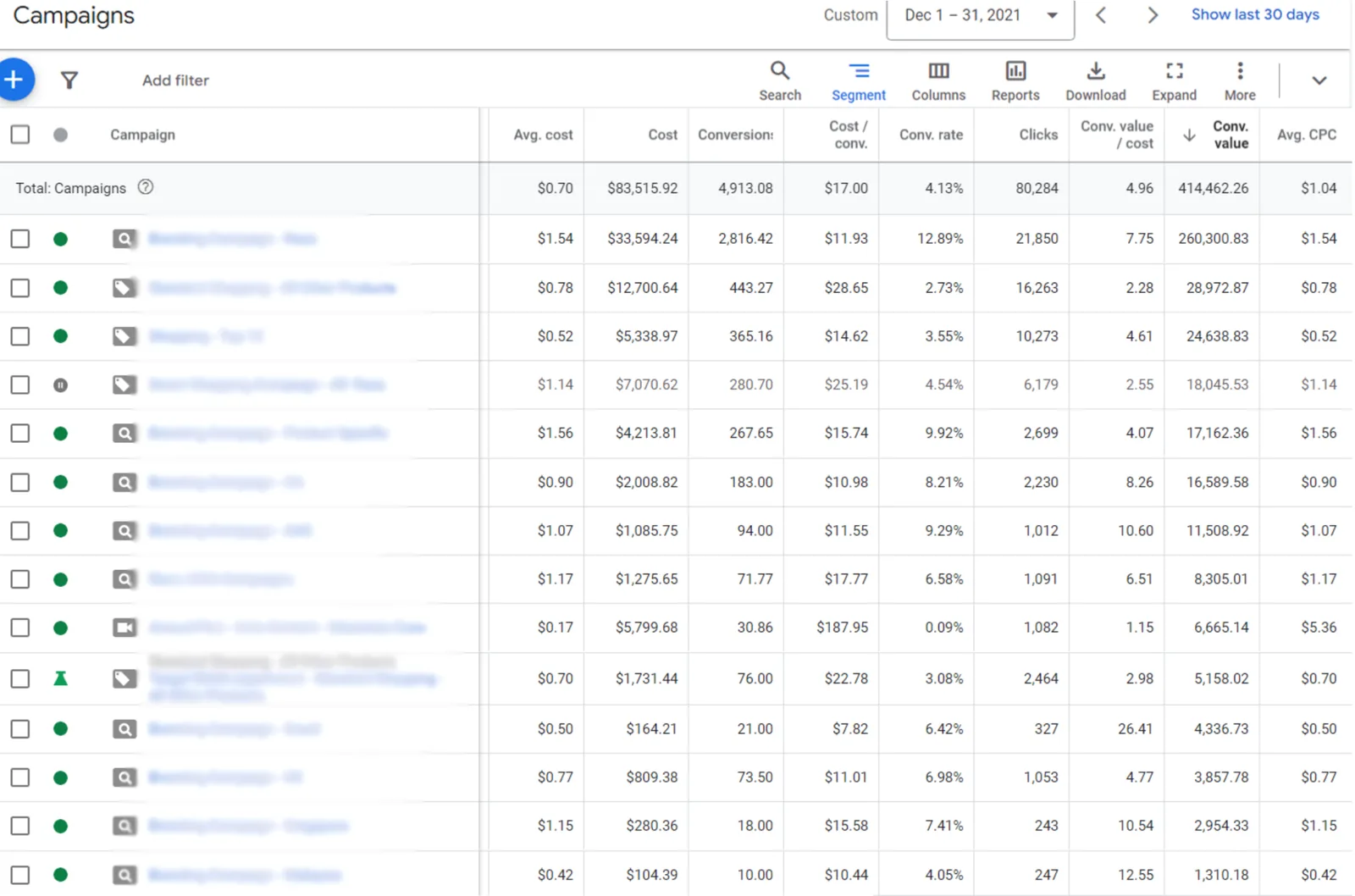Open the More options menu
The height and width of the screenshot is (896, 1355).
pos(1240,81)
